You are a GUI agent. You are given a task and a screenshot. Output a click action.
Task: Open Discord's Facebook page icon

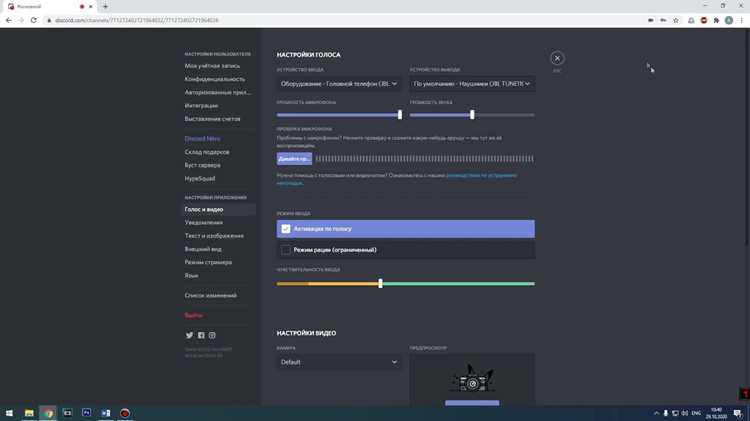(x=201, y=335)
